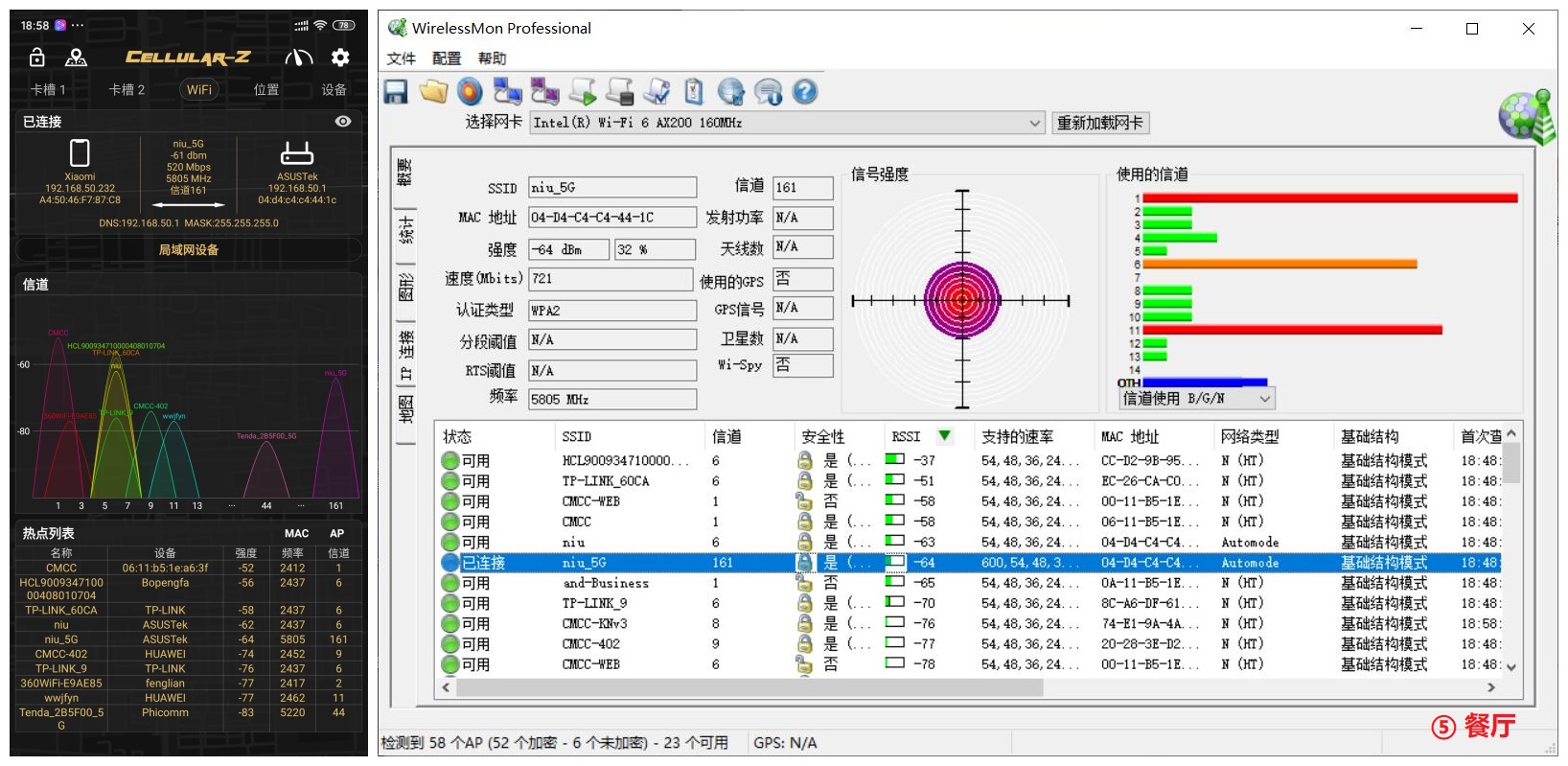Open the 配置 menu

coord(446,58)
